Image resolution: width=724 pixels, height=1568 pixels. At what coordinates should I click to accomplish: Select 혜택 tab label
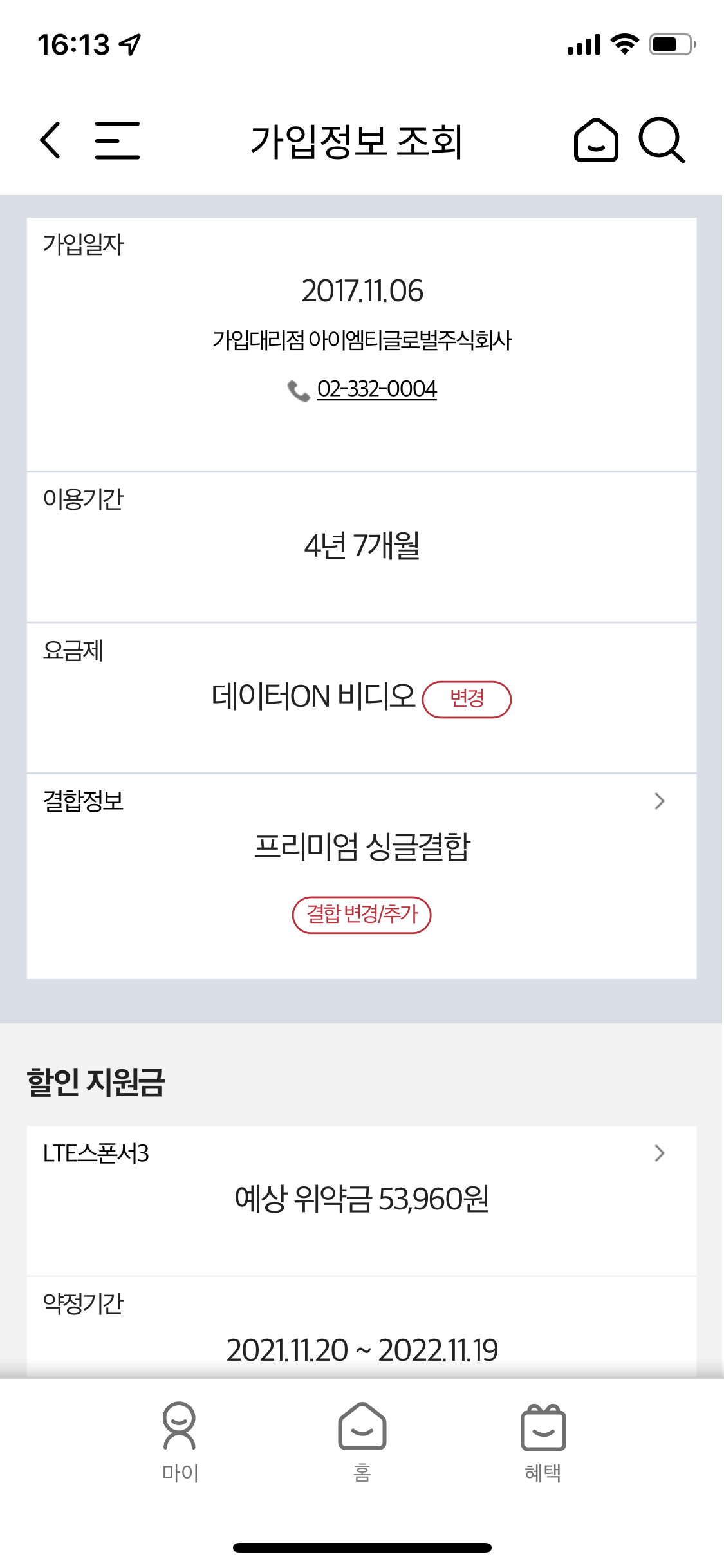(x=543, y=1473)
